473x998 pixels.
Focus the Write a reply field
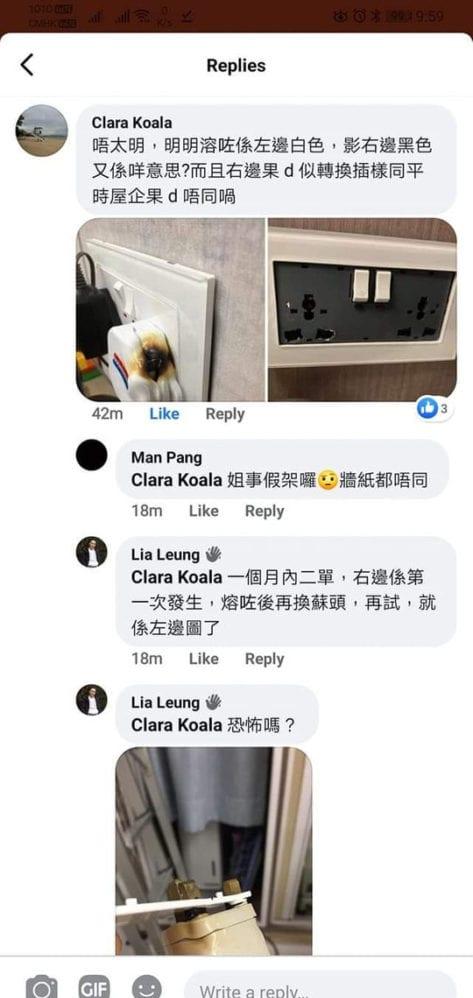point(320,987)
